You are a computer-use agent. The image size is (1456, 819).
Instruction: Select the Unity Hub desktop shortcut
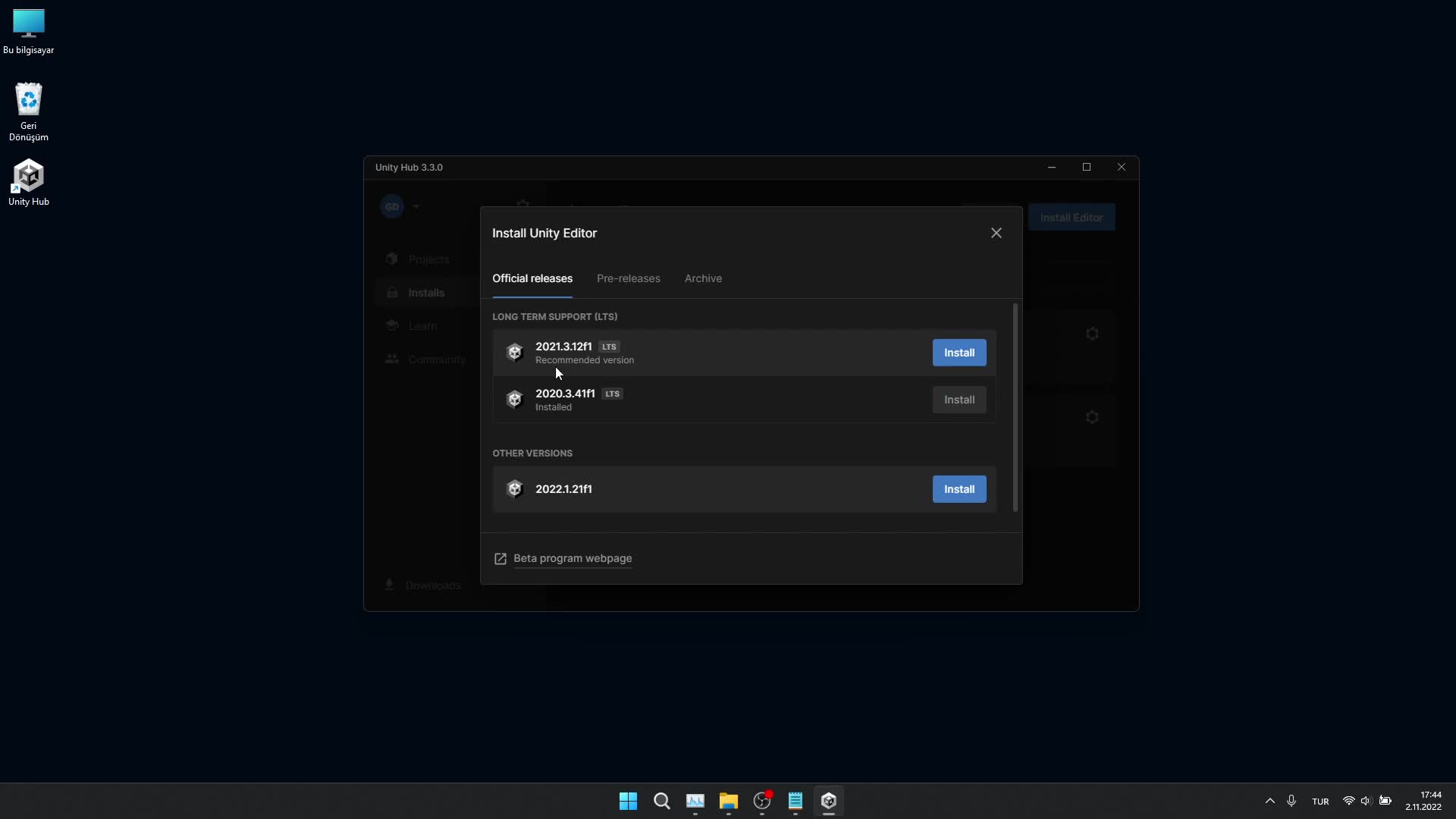point(29,183)
